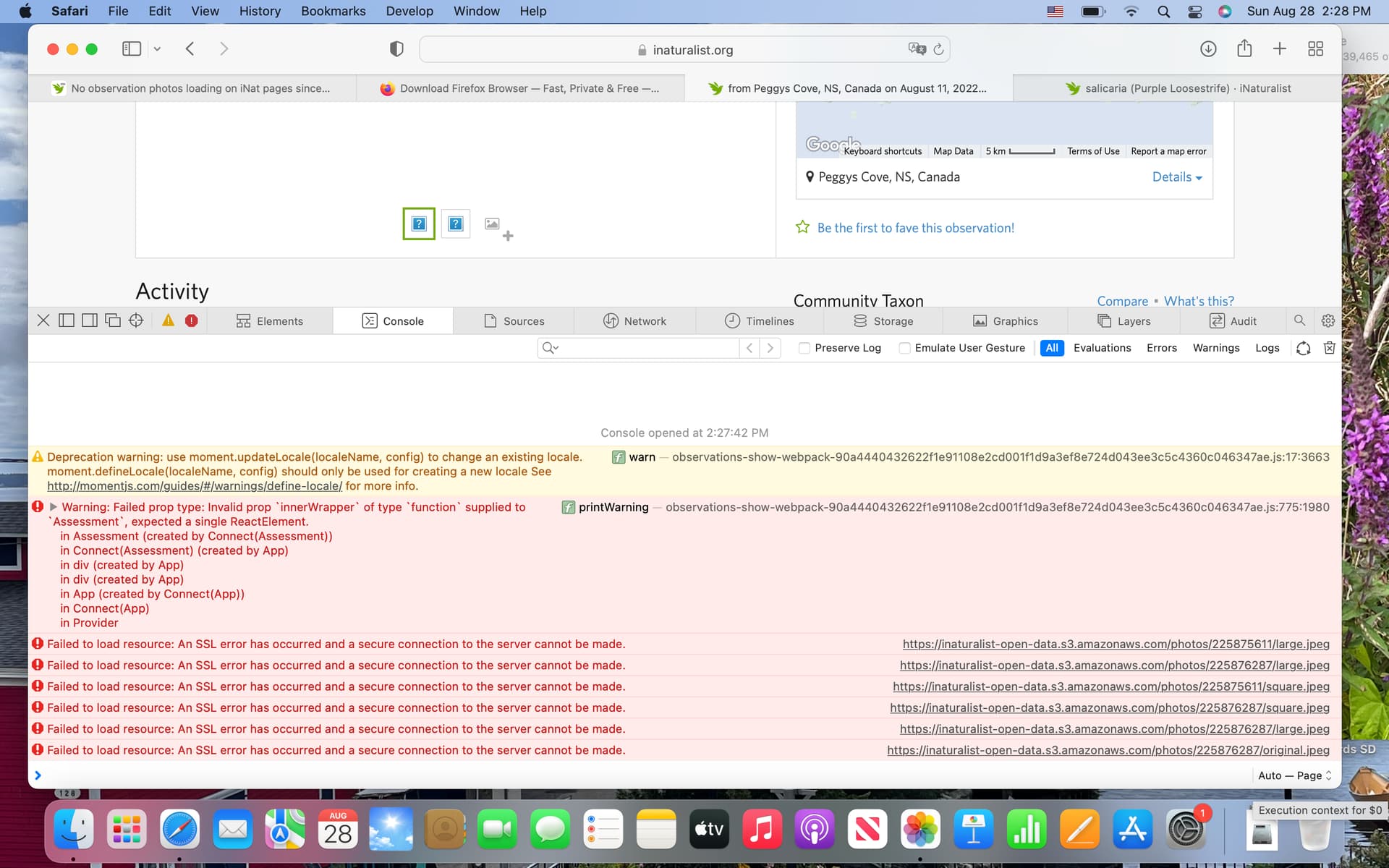Screen dimensions: 1389x868
Task: Click the translate page icon
Action: (917, 49)
